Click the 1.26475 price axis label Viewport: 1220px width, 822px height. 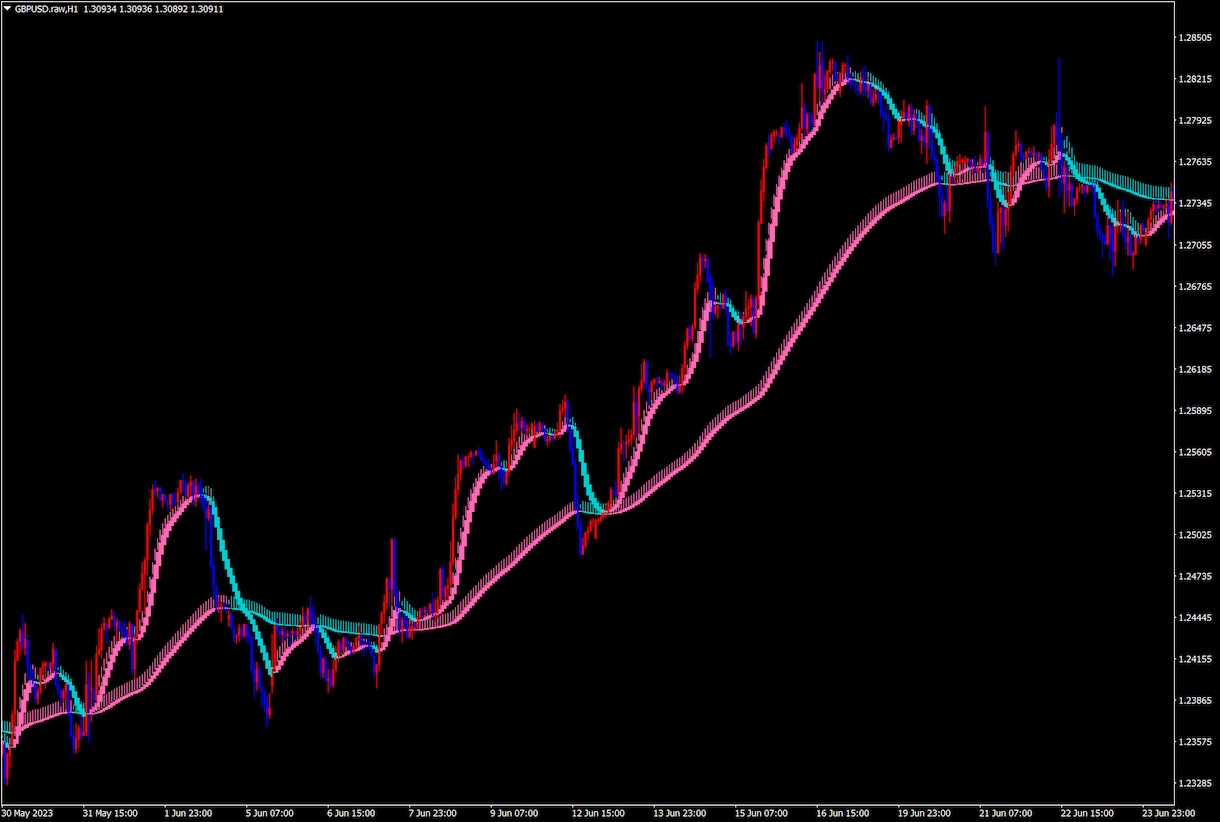click(1196, 328)
